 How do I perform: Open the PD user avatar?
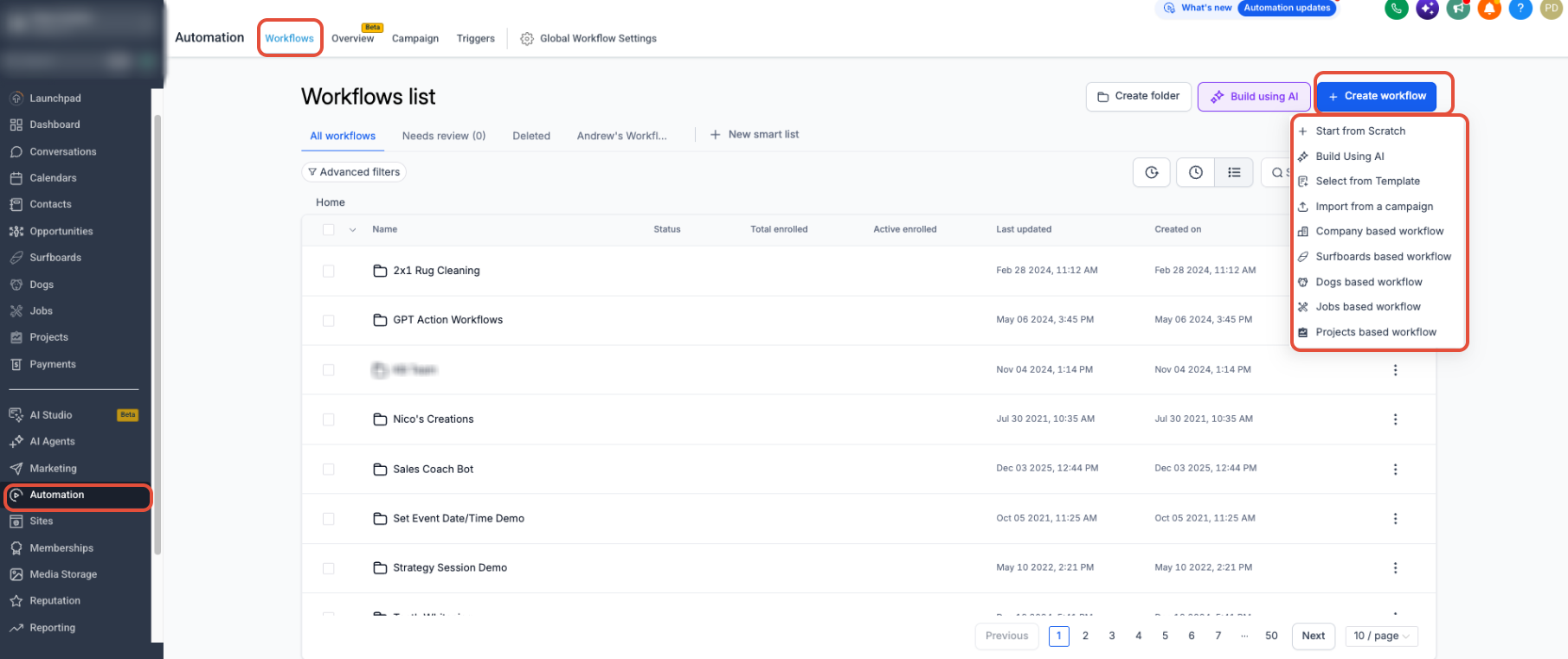click(1552, 9)
